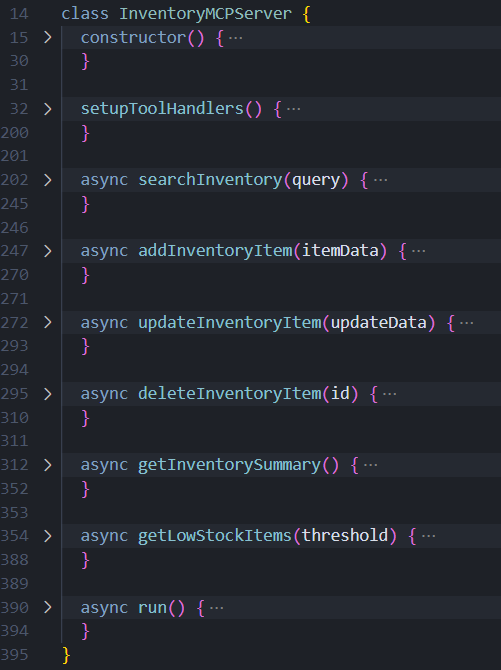Click the searchInventory method name
This screenshot has width=501, height=670.
tap(210, 180)
